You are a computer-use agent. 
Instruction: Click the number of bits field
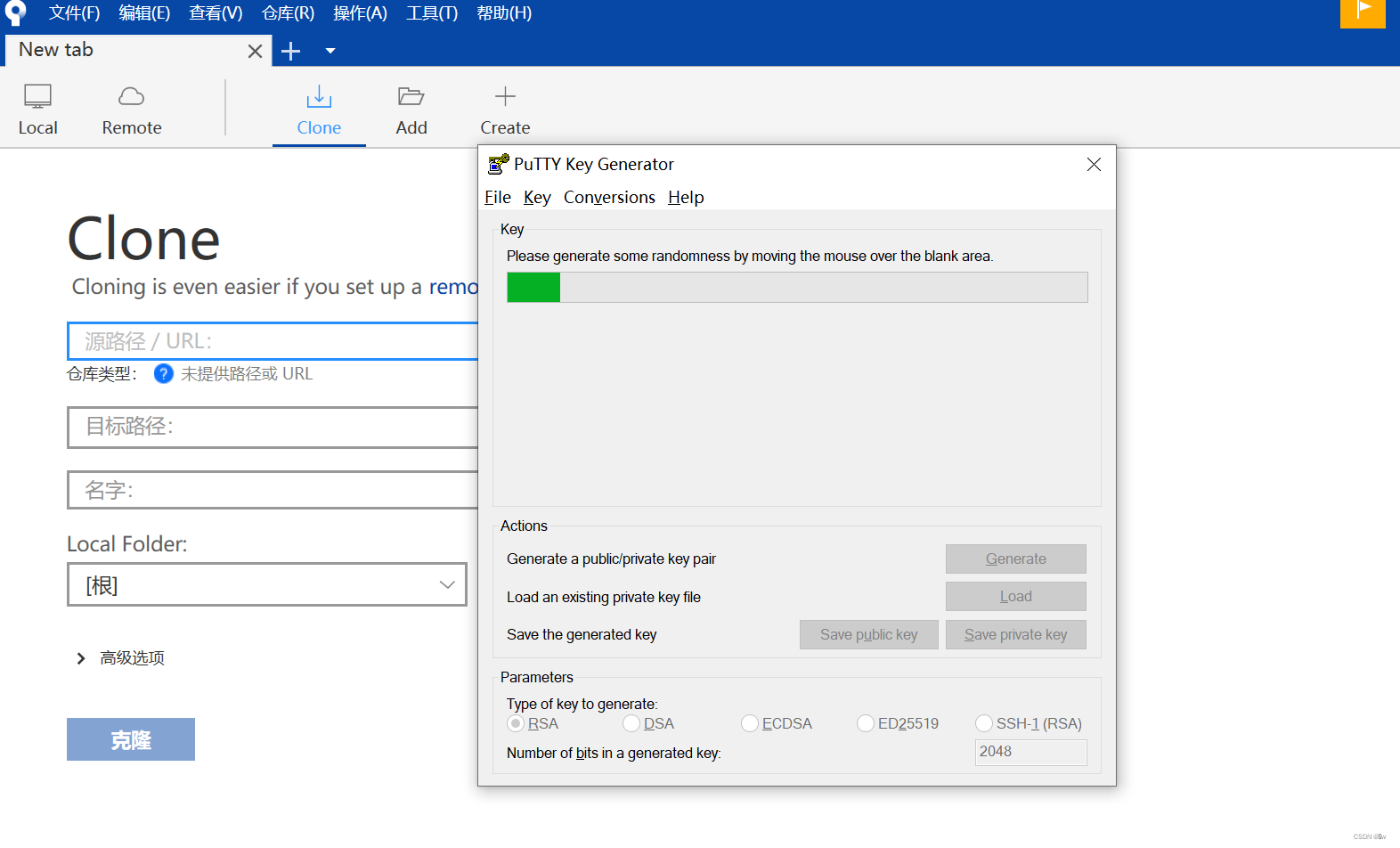1030,752
